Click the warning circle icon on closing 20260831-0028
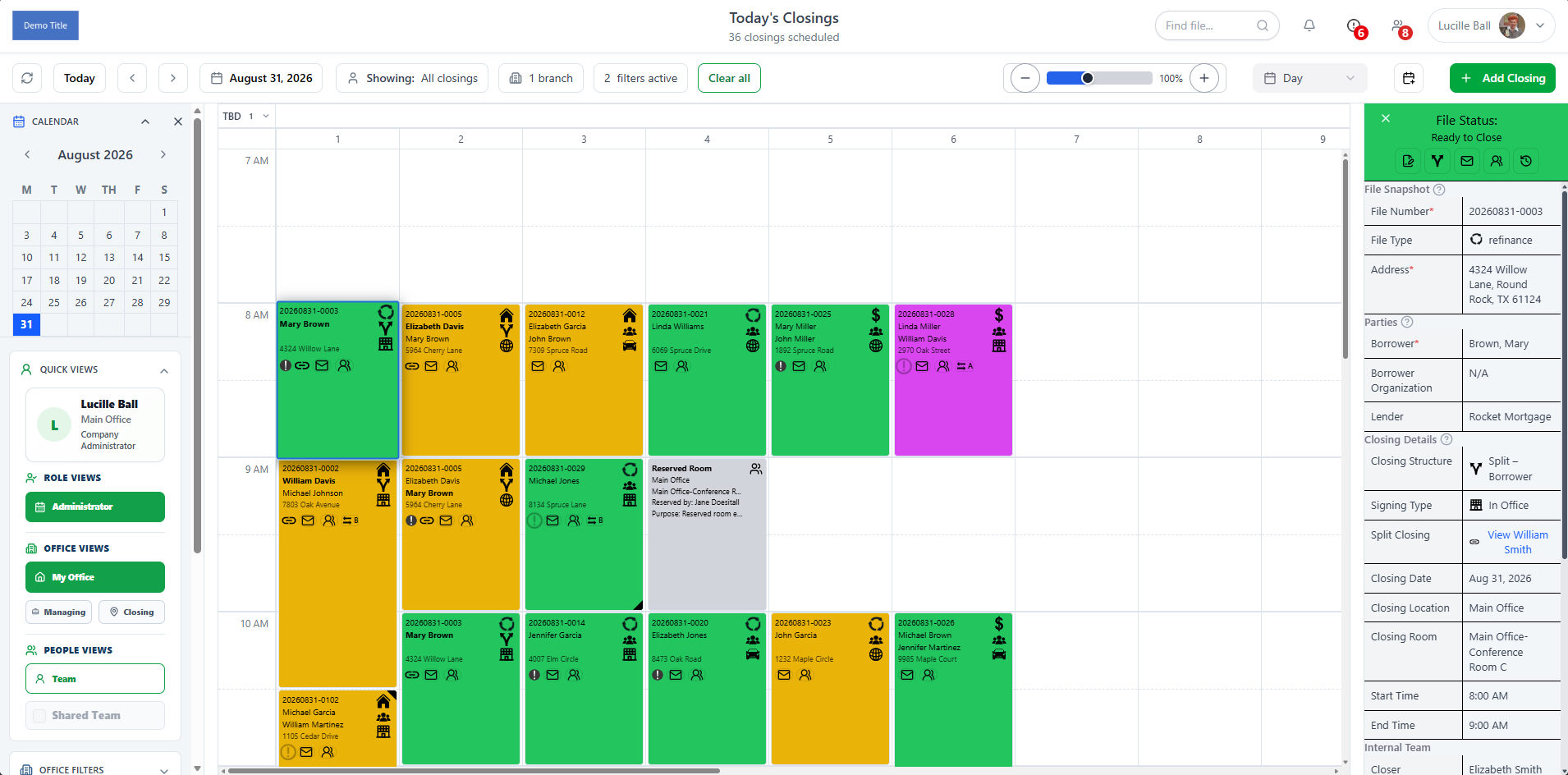The image size is (1568, 775). [904, 366]
